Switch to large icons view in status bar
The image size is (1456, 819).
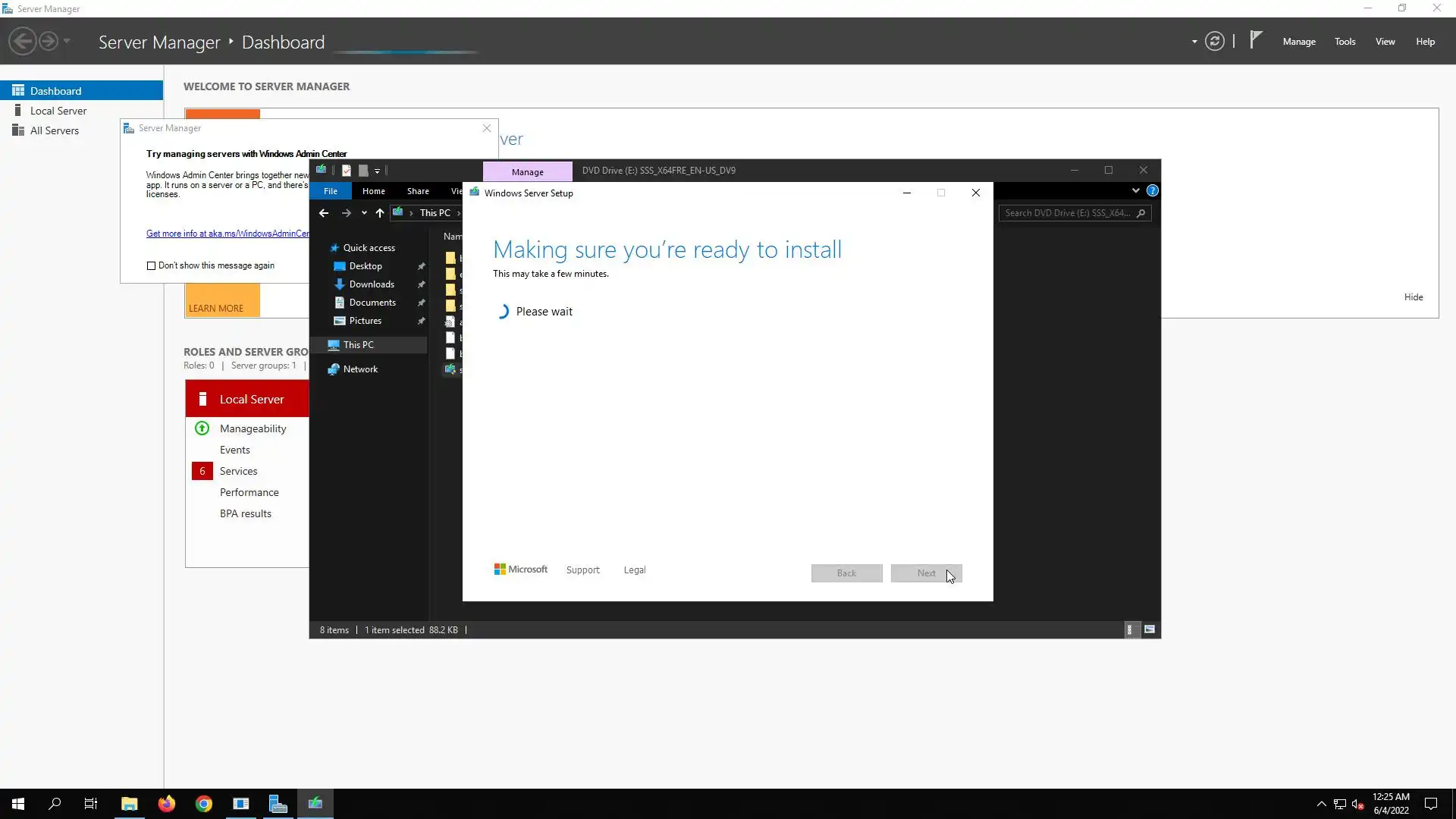coord(1150,629)
